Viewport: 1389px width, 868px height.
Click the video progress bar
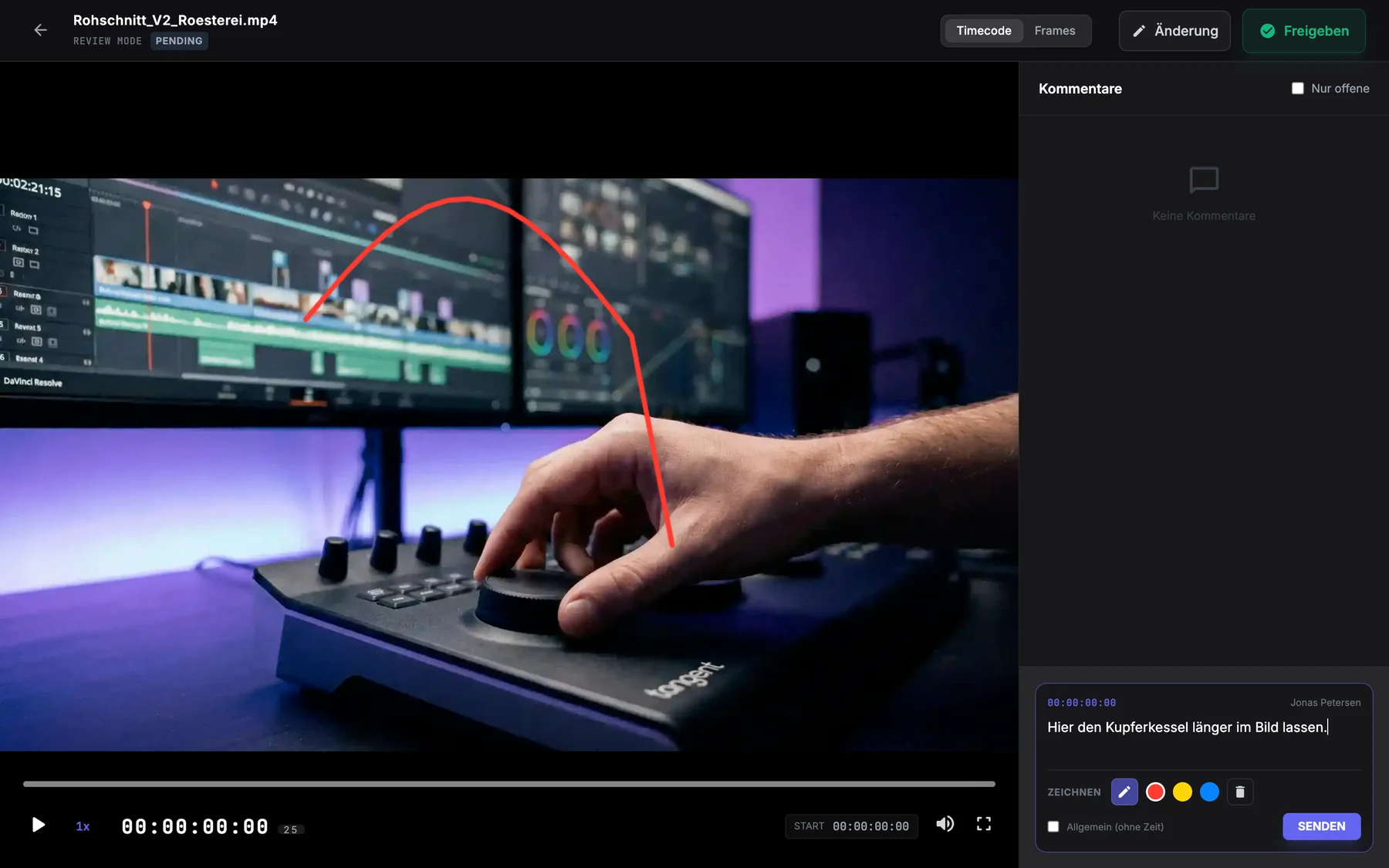click(x=509, y=784)
